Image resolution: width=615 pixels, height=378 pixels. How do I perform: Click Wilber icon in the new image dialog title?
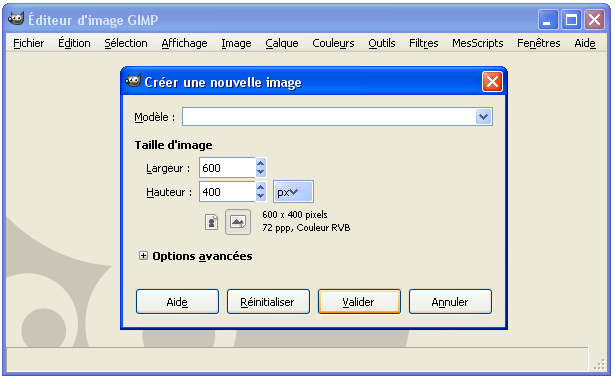point(133,81)
